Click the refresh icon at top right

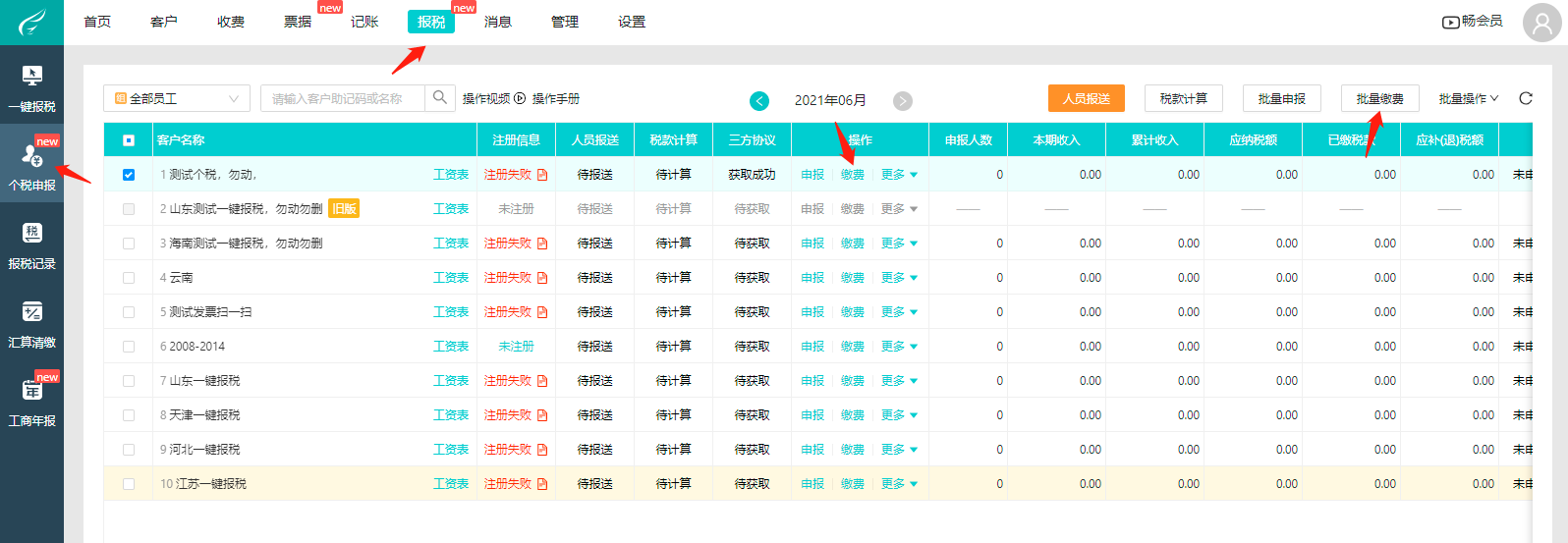pos(1525,98)
